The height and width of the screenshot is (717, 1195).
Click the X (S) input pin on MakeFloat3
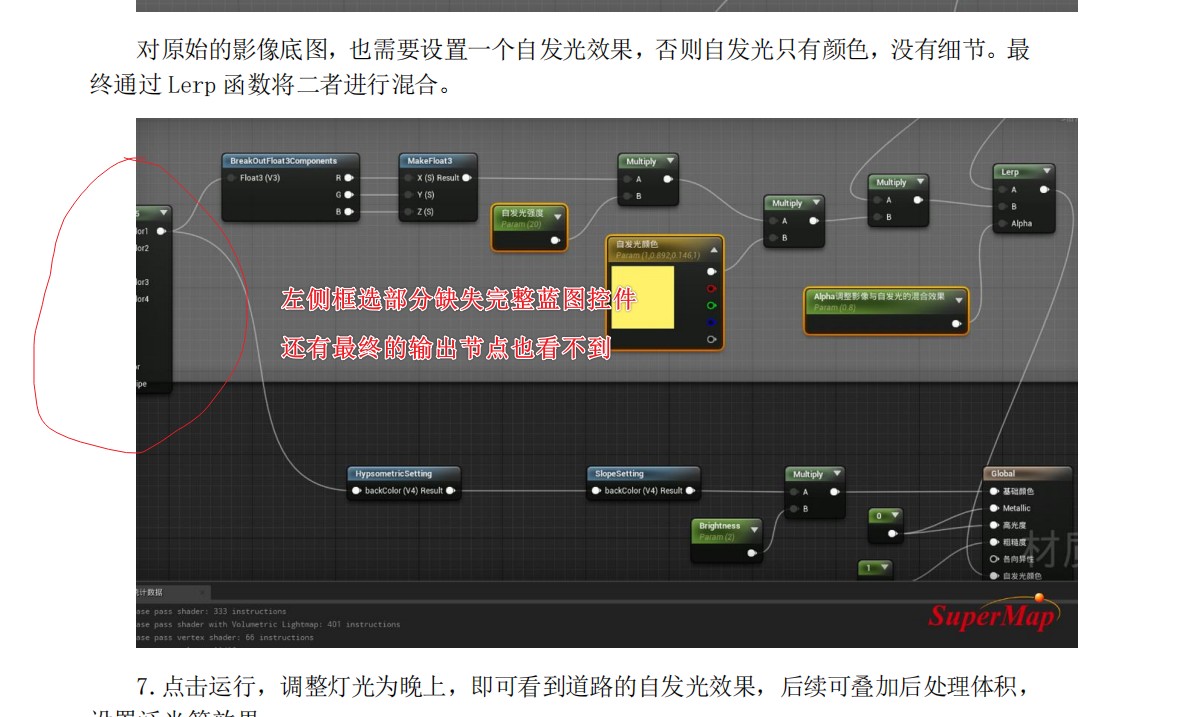point(408,178)
